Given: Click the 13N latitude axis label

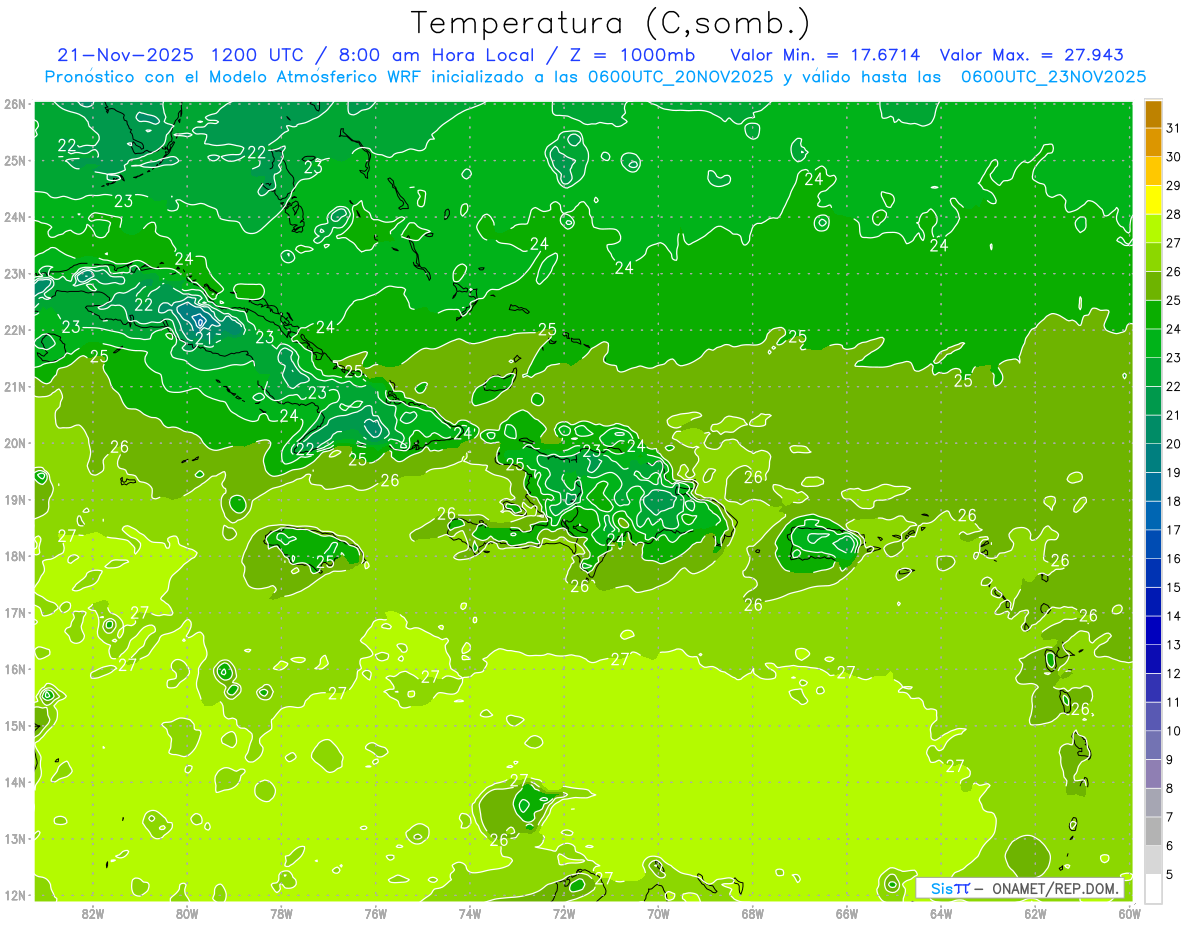Looking at the screenshot, I should [14, 838].
